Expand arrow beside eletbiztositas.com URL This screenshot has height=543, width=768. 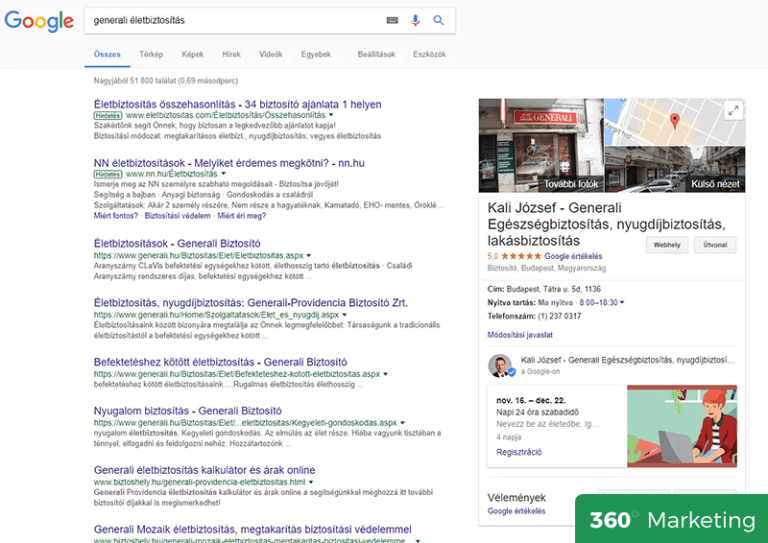(x=331, y=115)
